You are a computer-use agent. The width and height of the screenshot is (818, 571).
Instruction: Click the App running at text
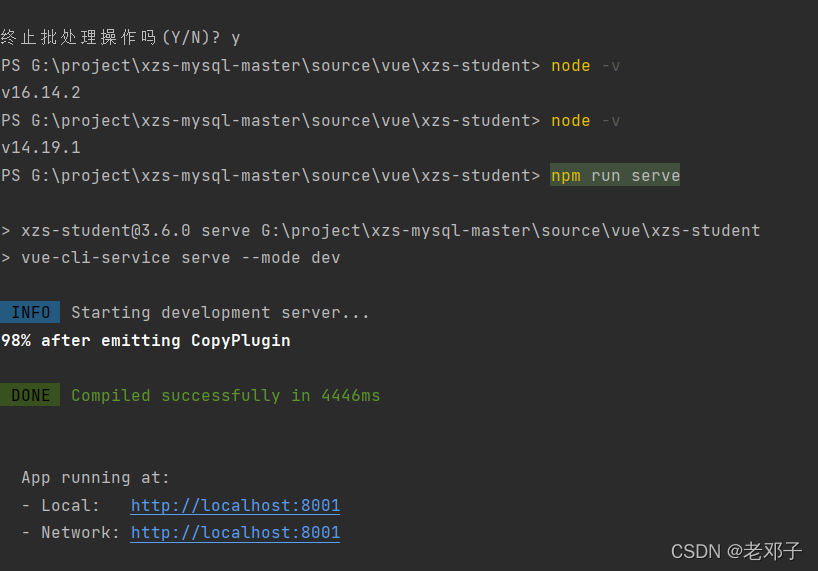click(96, 478)
